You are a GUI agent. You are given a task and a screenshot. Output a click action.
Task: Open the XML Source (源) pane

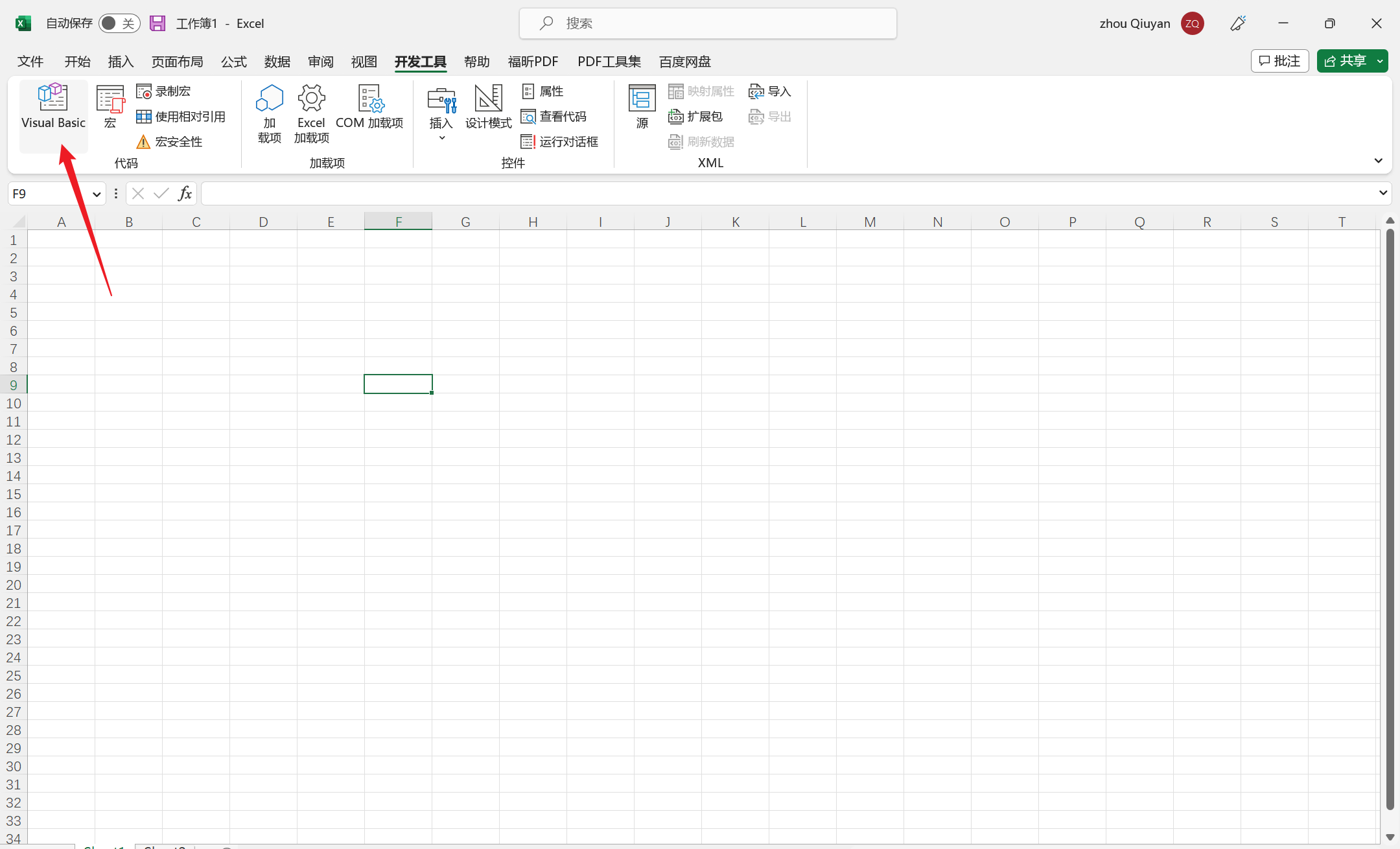coord(642,107)
